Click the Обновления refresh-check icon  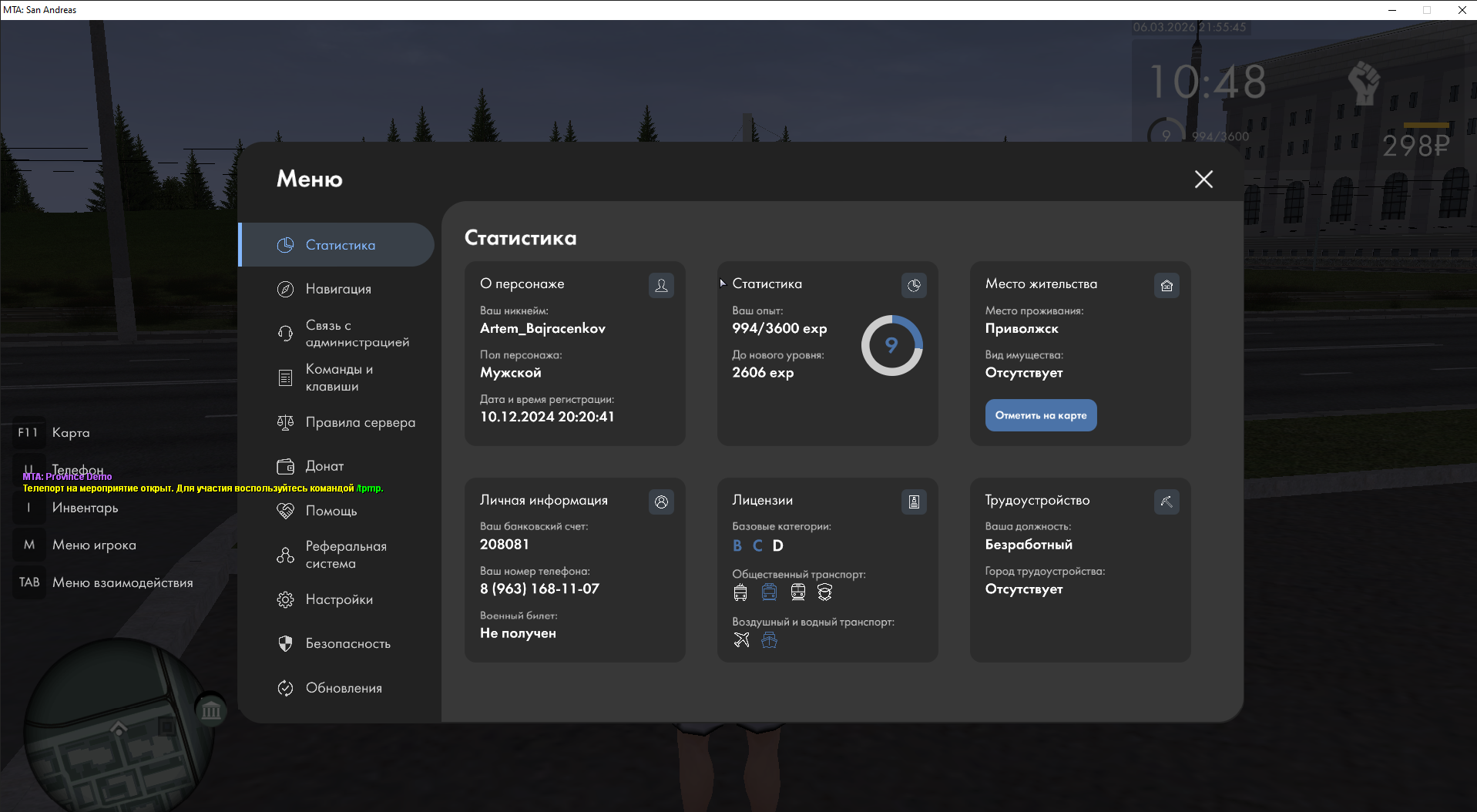pyautogui.click(x=285, y=688)
